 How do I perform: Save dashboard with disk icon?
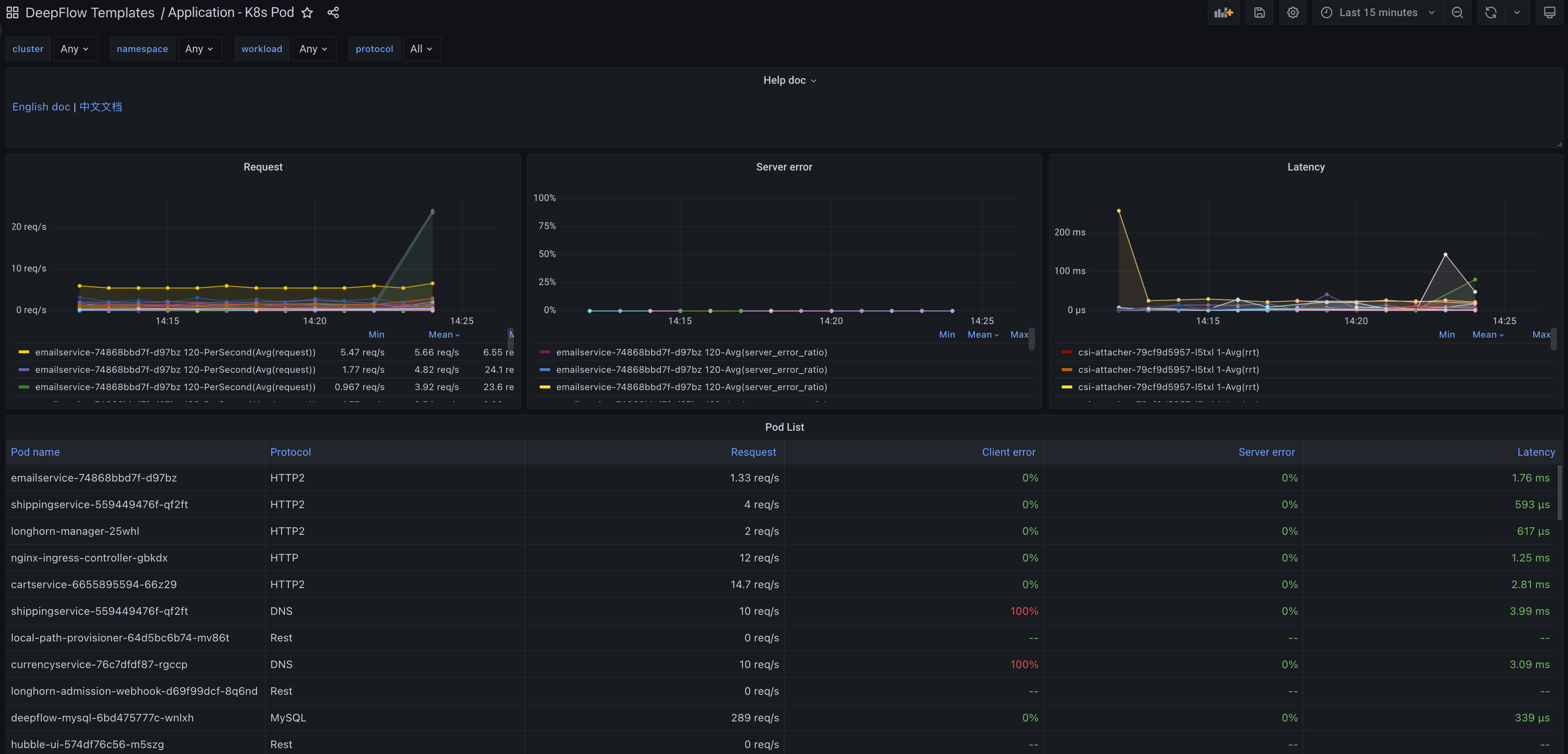coord(1259,13)
